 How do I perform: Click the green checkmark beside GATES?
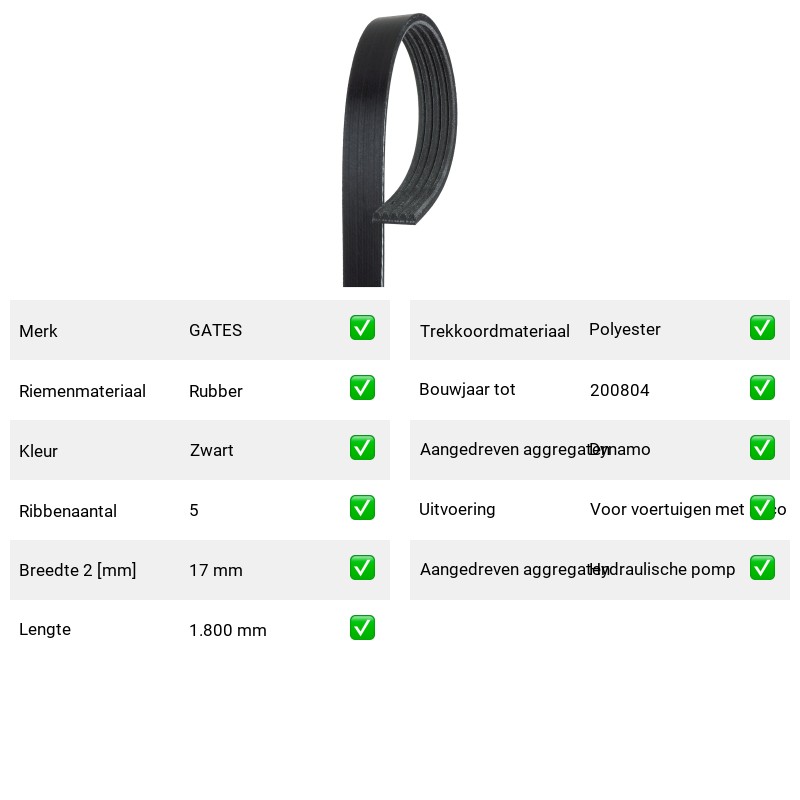click(x=362, y=328)
